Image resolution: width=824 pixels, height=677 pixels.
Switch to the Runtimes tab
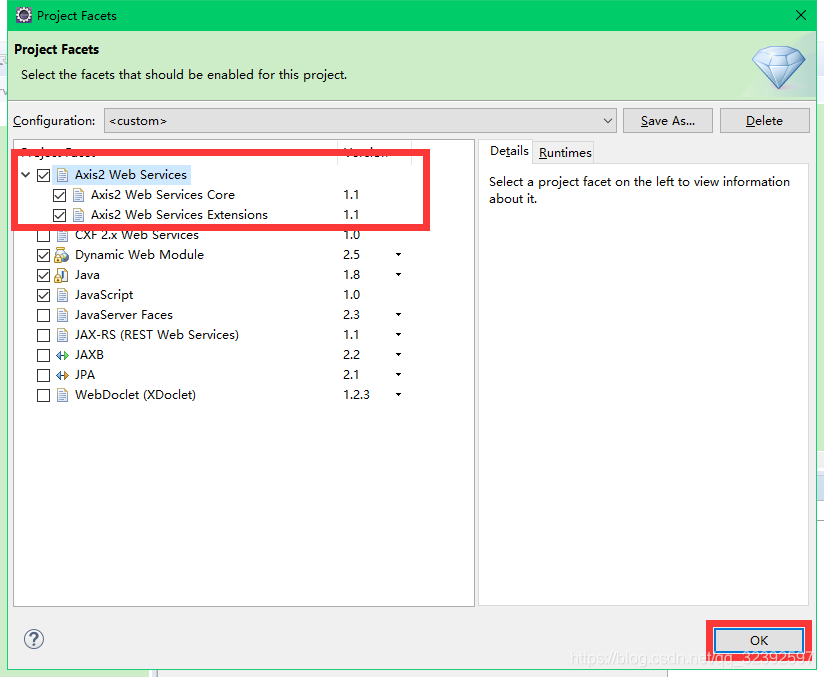point(565,152)
